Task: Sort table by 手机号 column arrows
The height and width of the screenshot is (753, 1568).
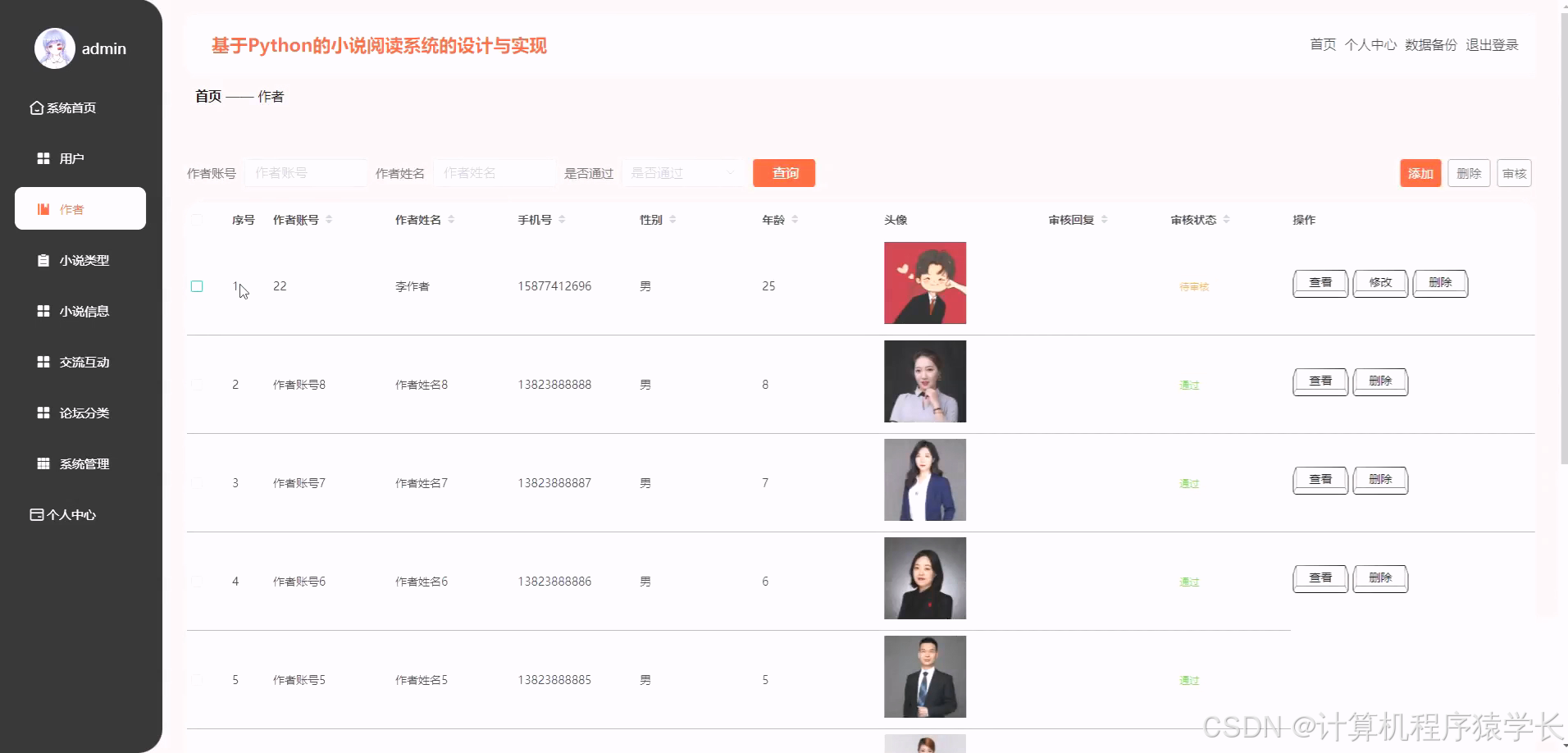Action: (562, 220)
